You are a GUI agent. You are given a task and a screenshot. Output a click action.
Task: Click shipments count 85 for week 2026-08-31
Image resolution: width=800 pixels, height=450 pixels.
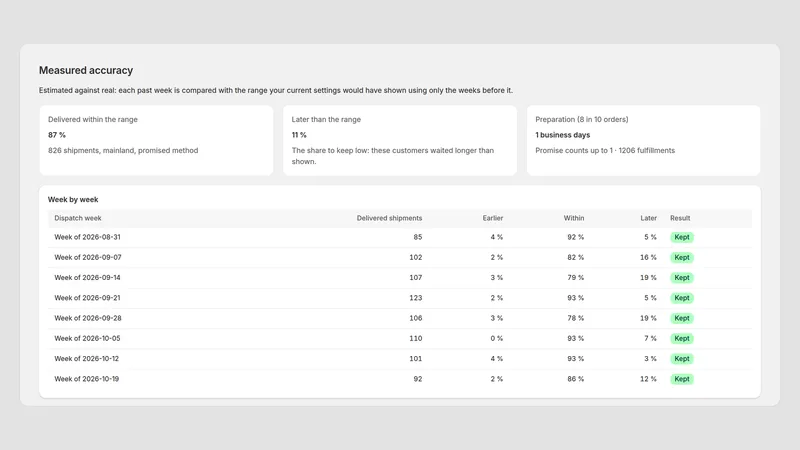(418, 237)
